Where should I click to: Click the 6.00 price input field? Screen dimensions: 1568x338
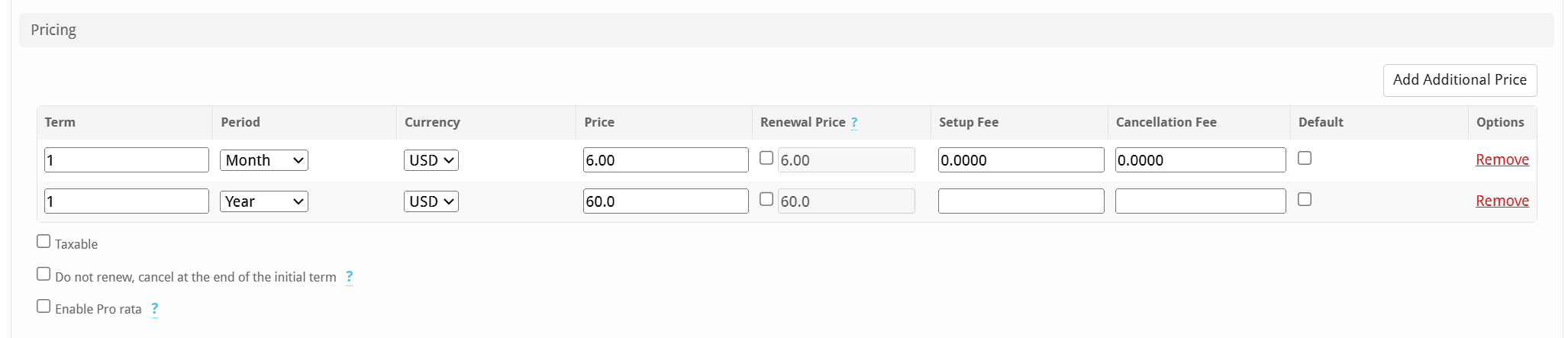coord(666,160)
